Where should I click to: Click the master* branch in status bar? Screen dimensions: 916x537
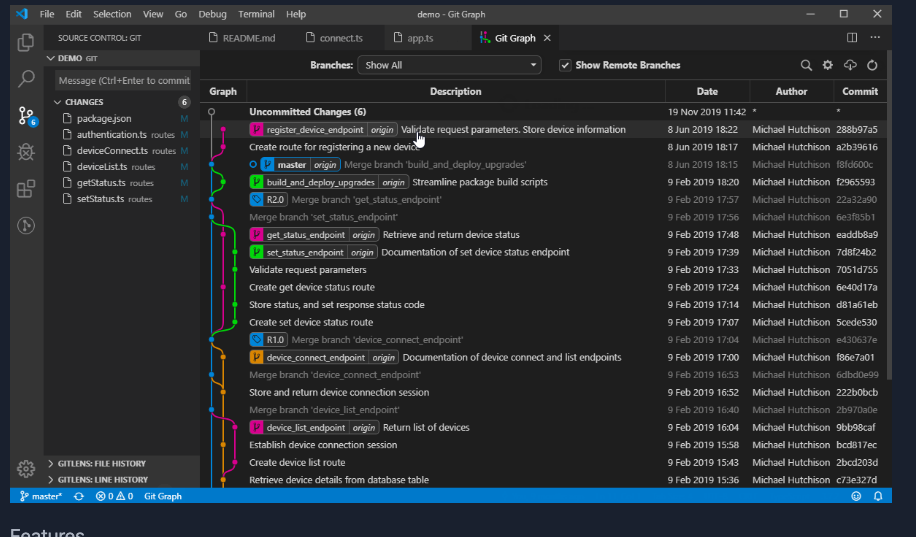(x=41, y=496)
